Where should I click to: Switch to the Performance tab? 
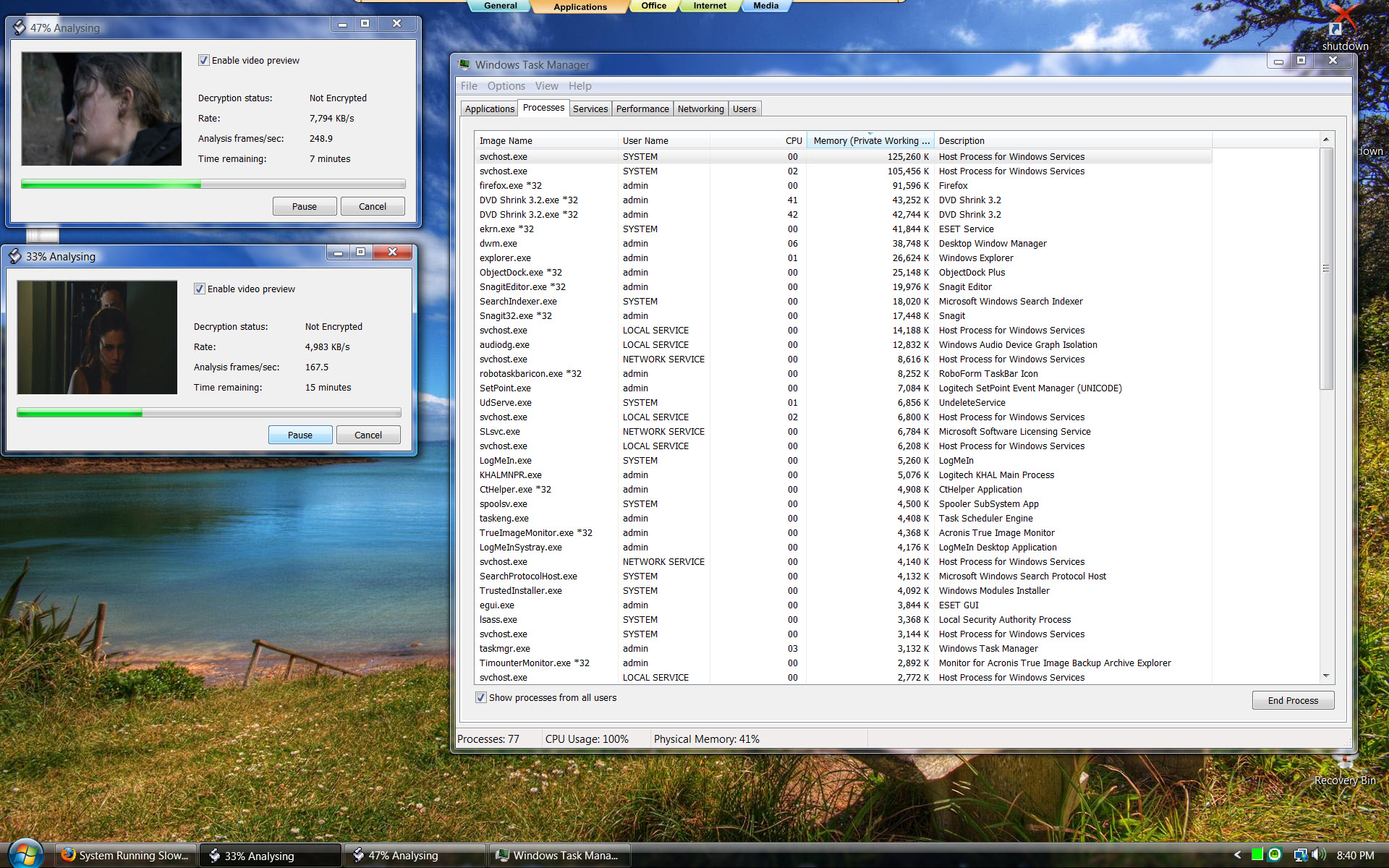[x=642, y=109]
